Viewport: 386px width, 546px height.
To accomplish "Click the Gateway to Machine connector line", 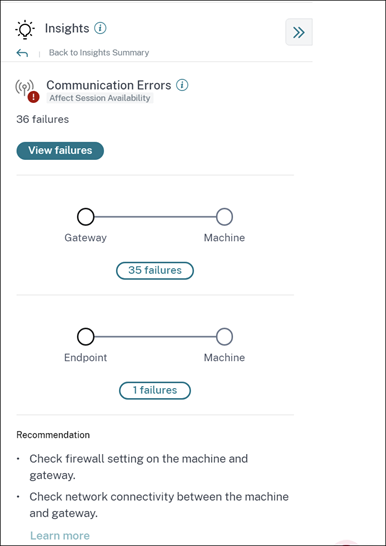I will click(155, 217).
